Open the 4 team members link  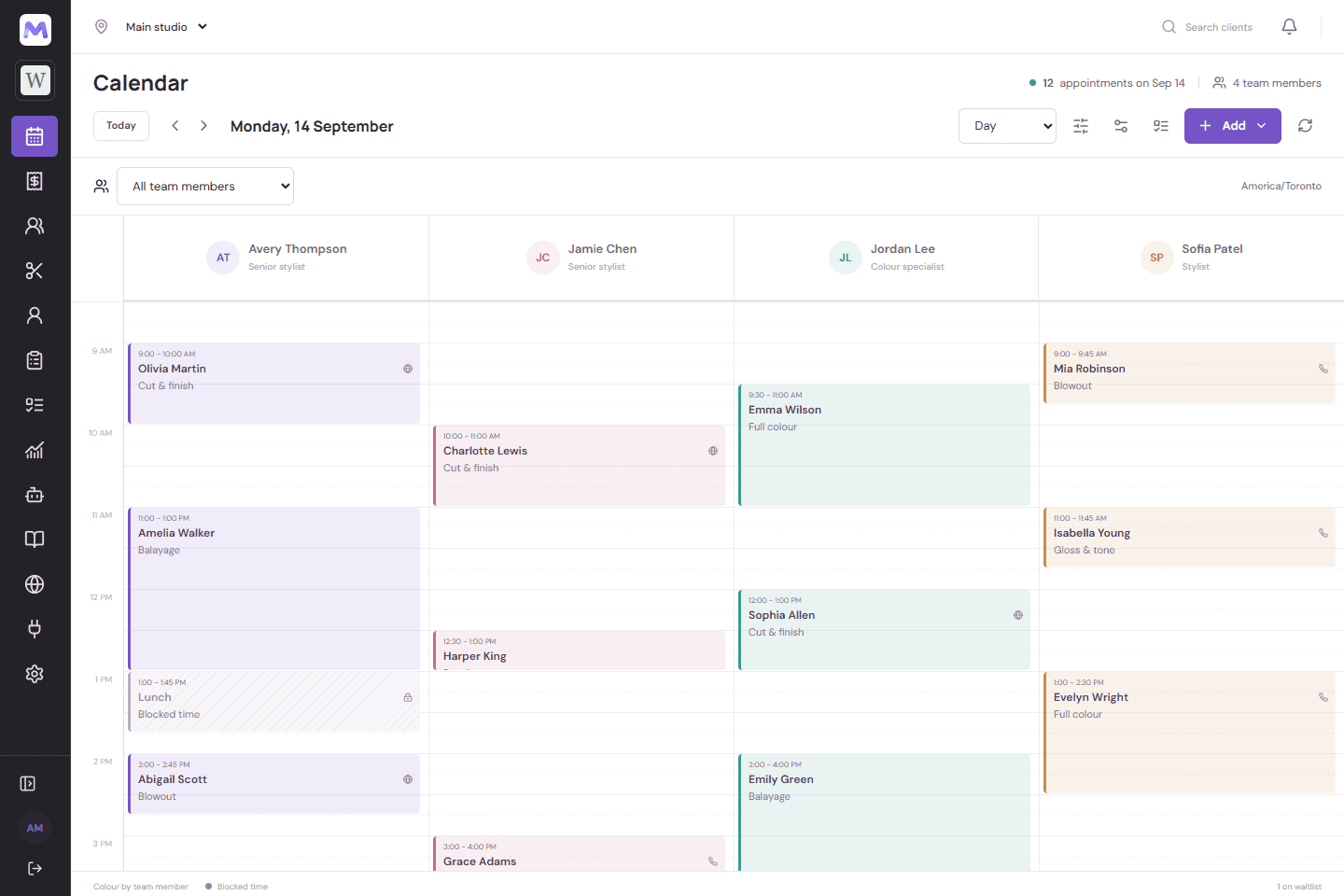pyautogui.click(x=1267, y=83)
